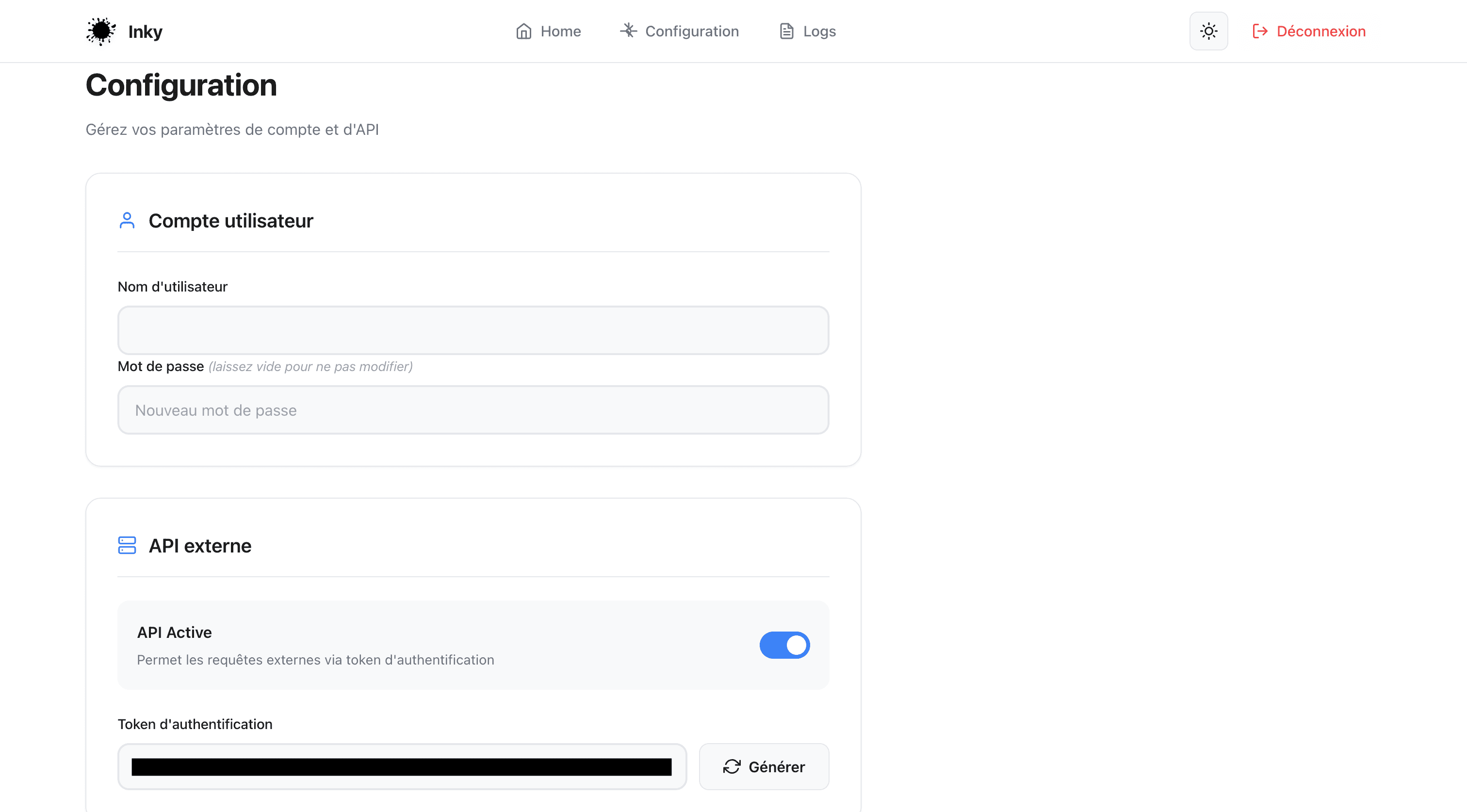This screenshot has height=812, width=1467.
Task: Toggle the theme with the sun icon
Action: pyautogui.click(x=1208, y=31)
